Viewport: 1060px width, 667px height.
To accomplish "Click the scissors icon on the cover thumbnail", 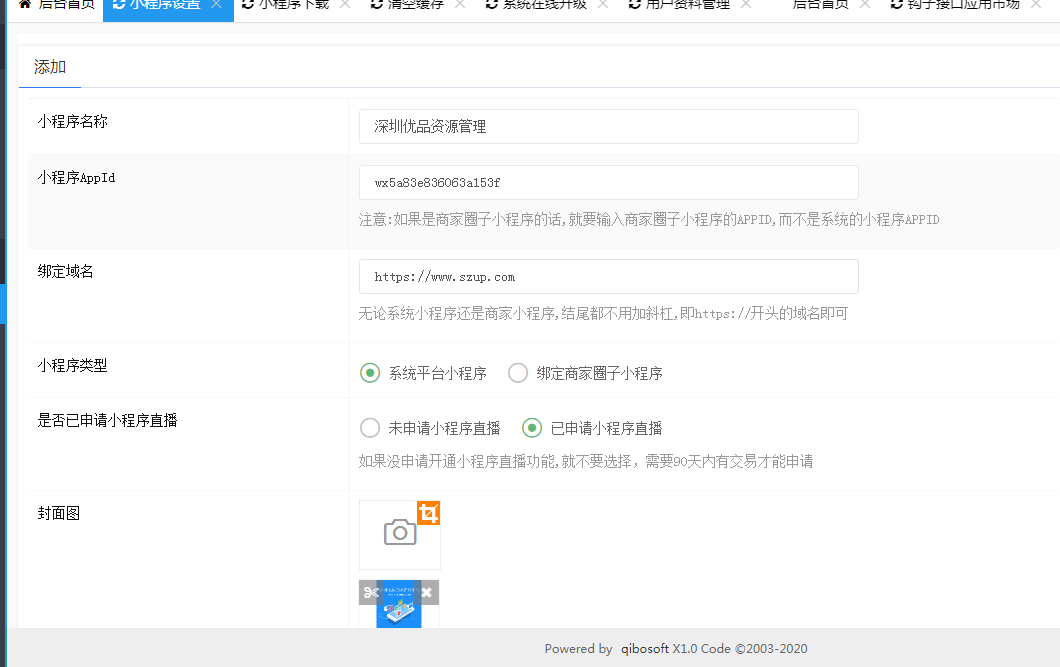I will (371, 593).
